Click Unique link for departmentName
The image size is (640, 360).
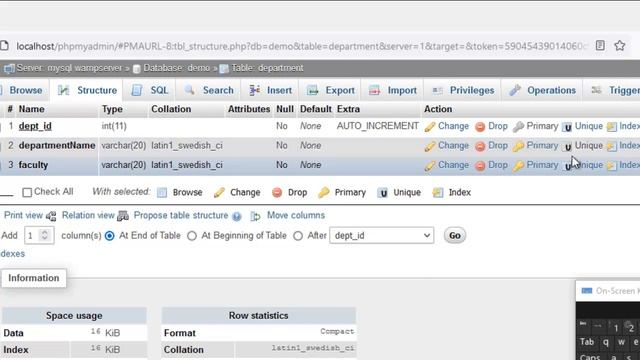tap(589, 145)
